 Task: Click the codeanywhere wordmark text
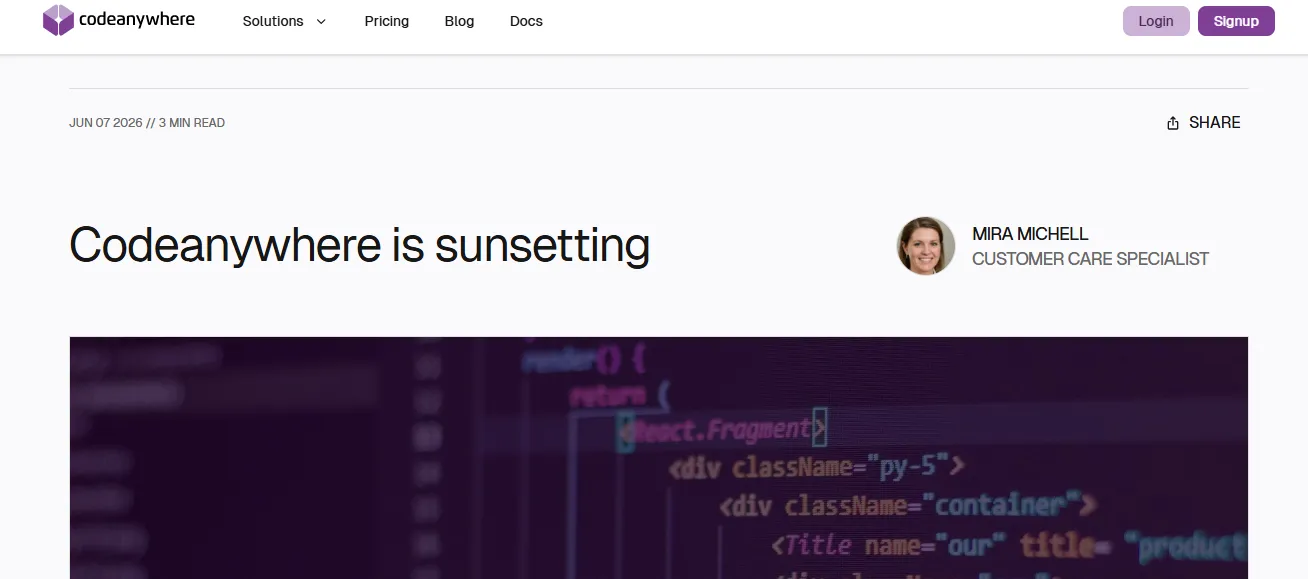tap(137, 19)
